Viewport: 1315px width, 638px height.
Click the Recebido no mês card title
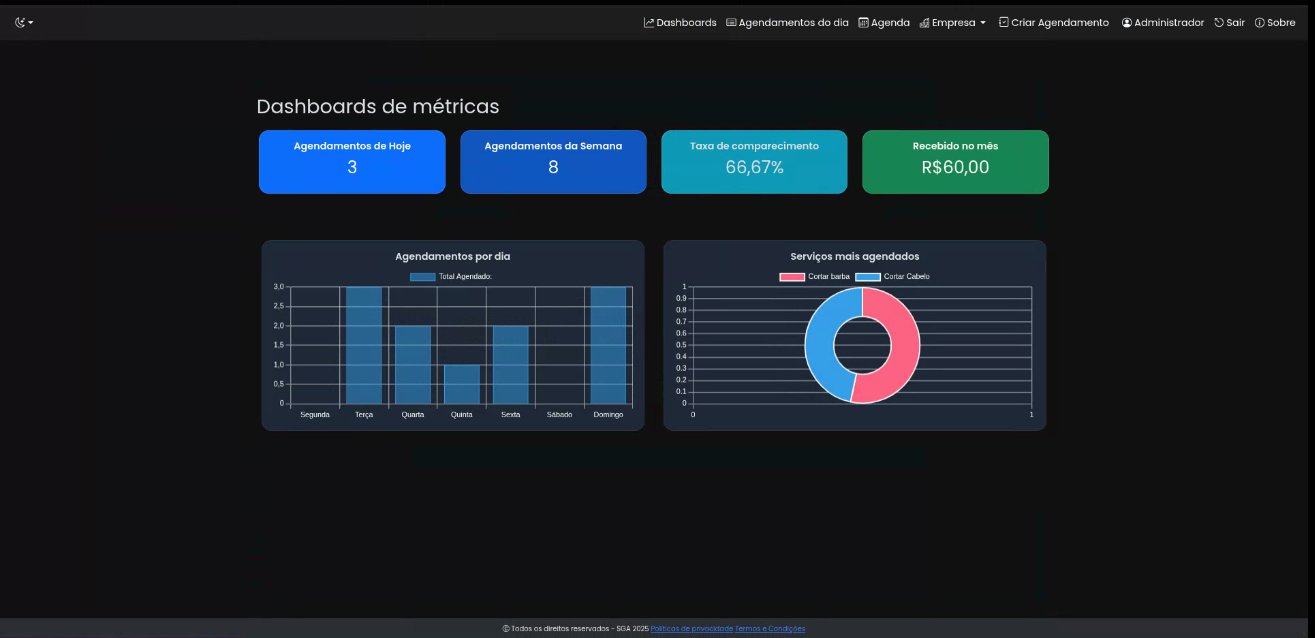pos(955,146)
